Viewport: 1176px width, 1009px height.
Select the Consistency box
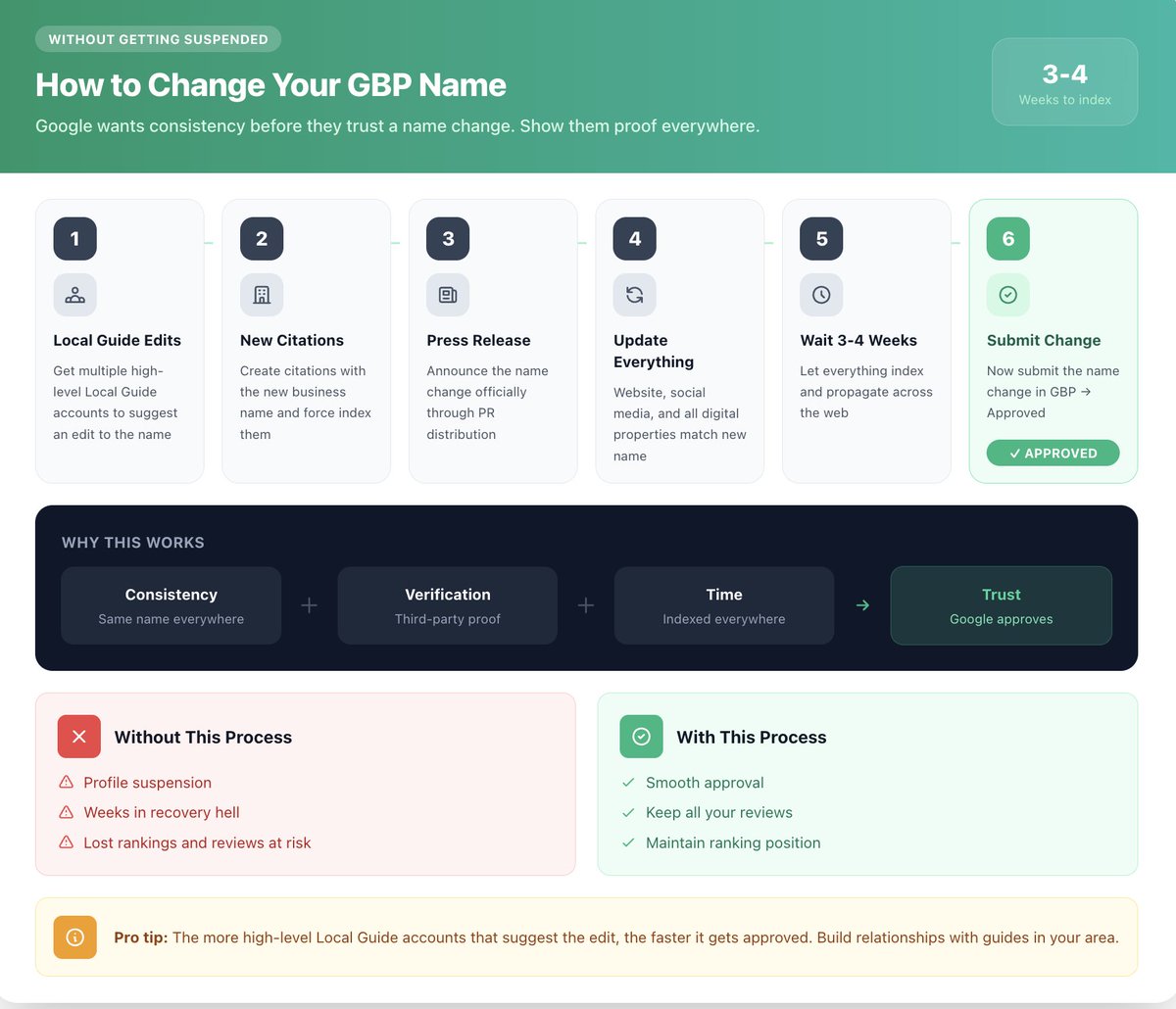point(171,605)
